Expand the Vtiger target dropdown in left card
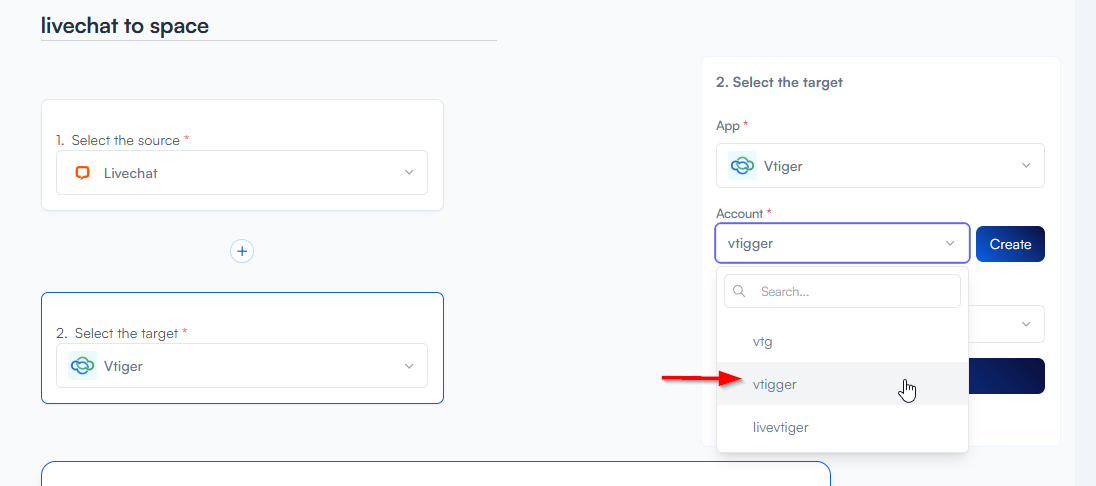1096x486 pixels. click(x=408, y=366)
